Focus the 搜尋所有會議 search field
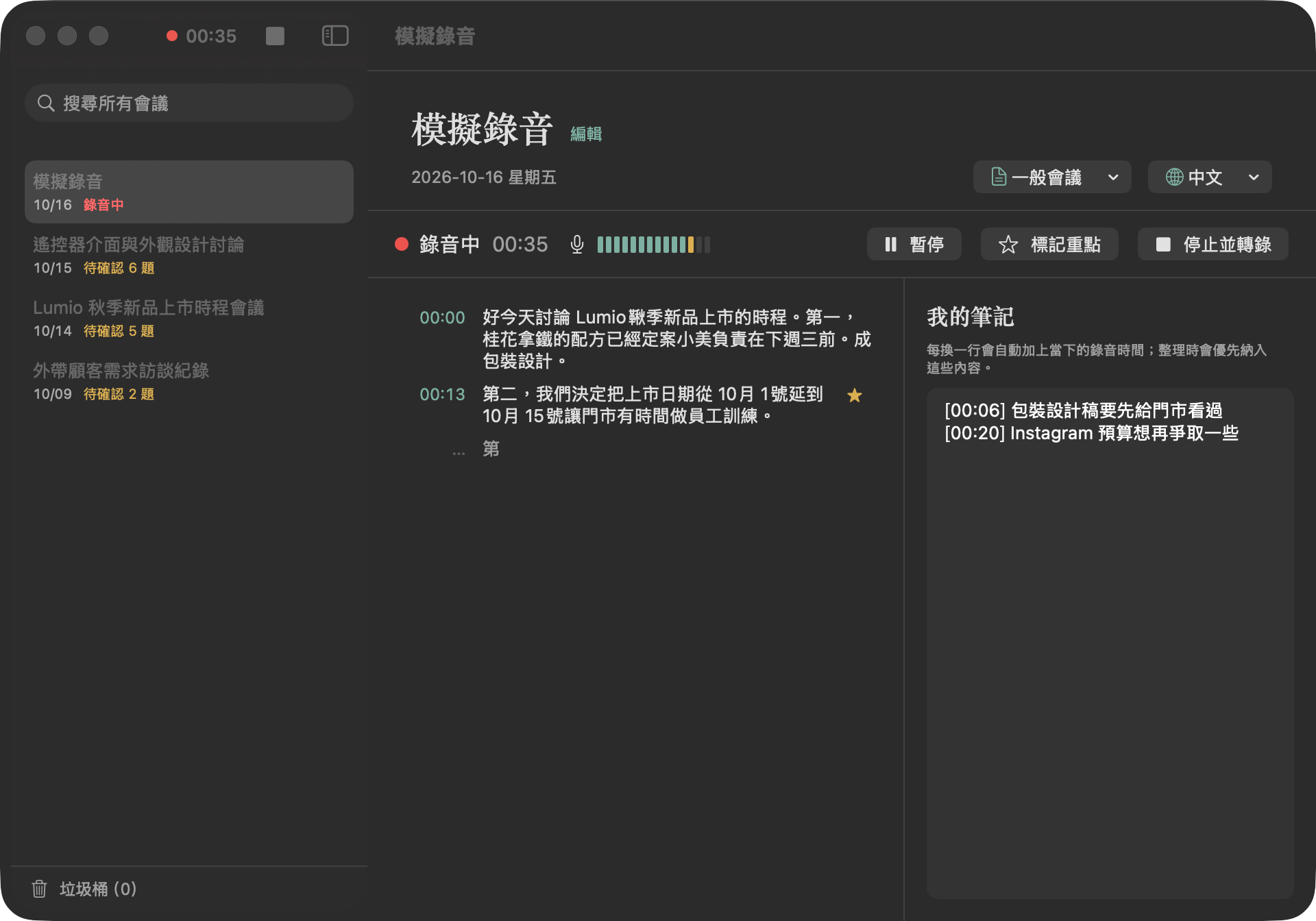This screenshot has height=921, width=1316. tap(189, 103)
